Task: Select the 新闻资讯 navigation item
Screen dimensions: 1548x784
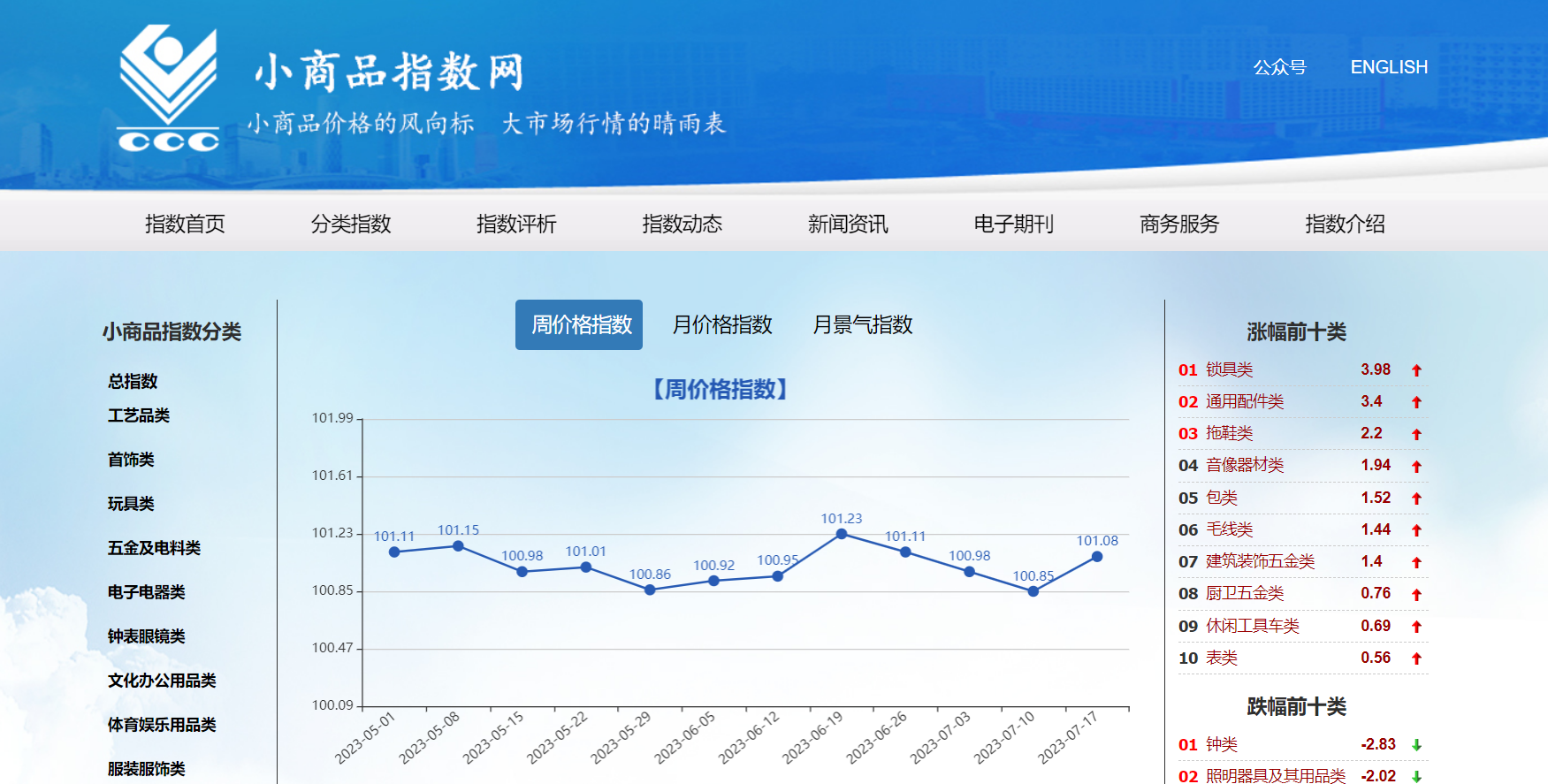Action: coord(848,224)
